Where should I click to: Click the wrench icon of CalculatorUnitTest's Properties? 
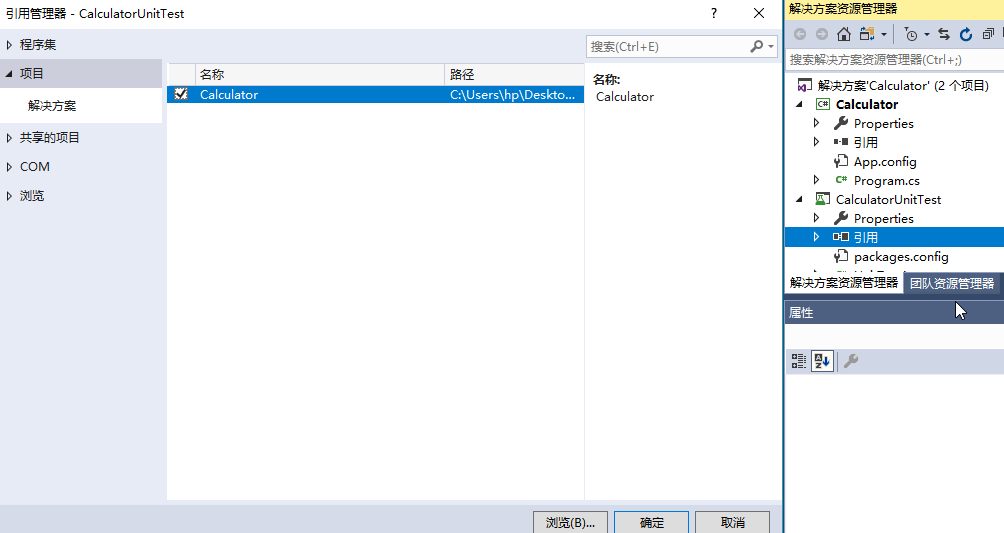pyautogui.click(x=841, y=218)
